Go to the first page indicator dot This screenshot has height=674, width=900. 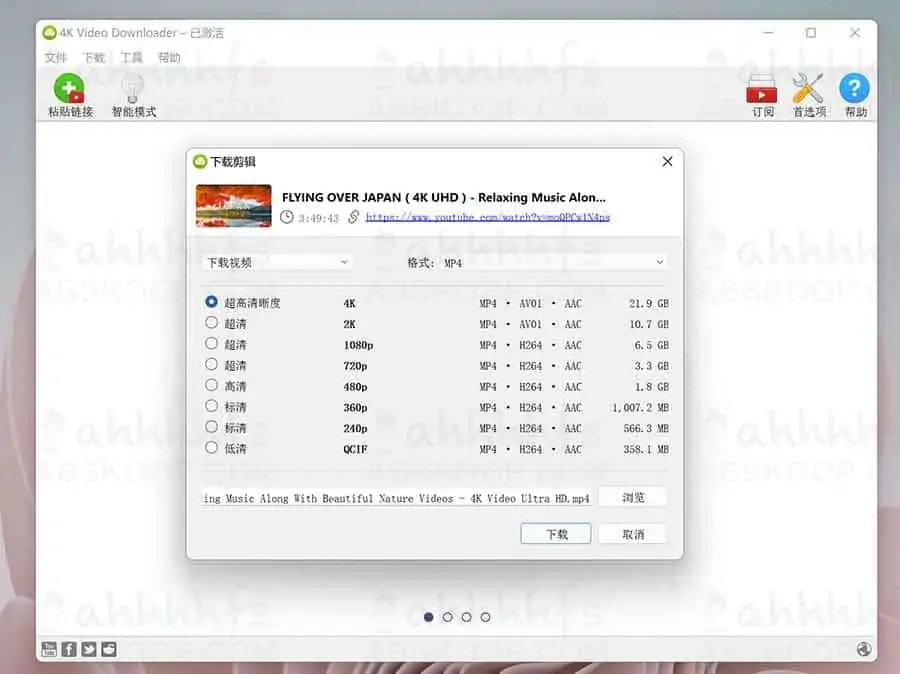coord(428,617)
